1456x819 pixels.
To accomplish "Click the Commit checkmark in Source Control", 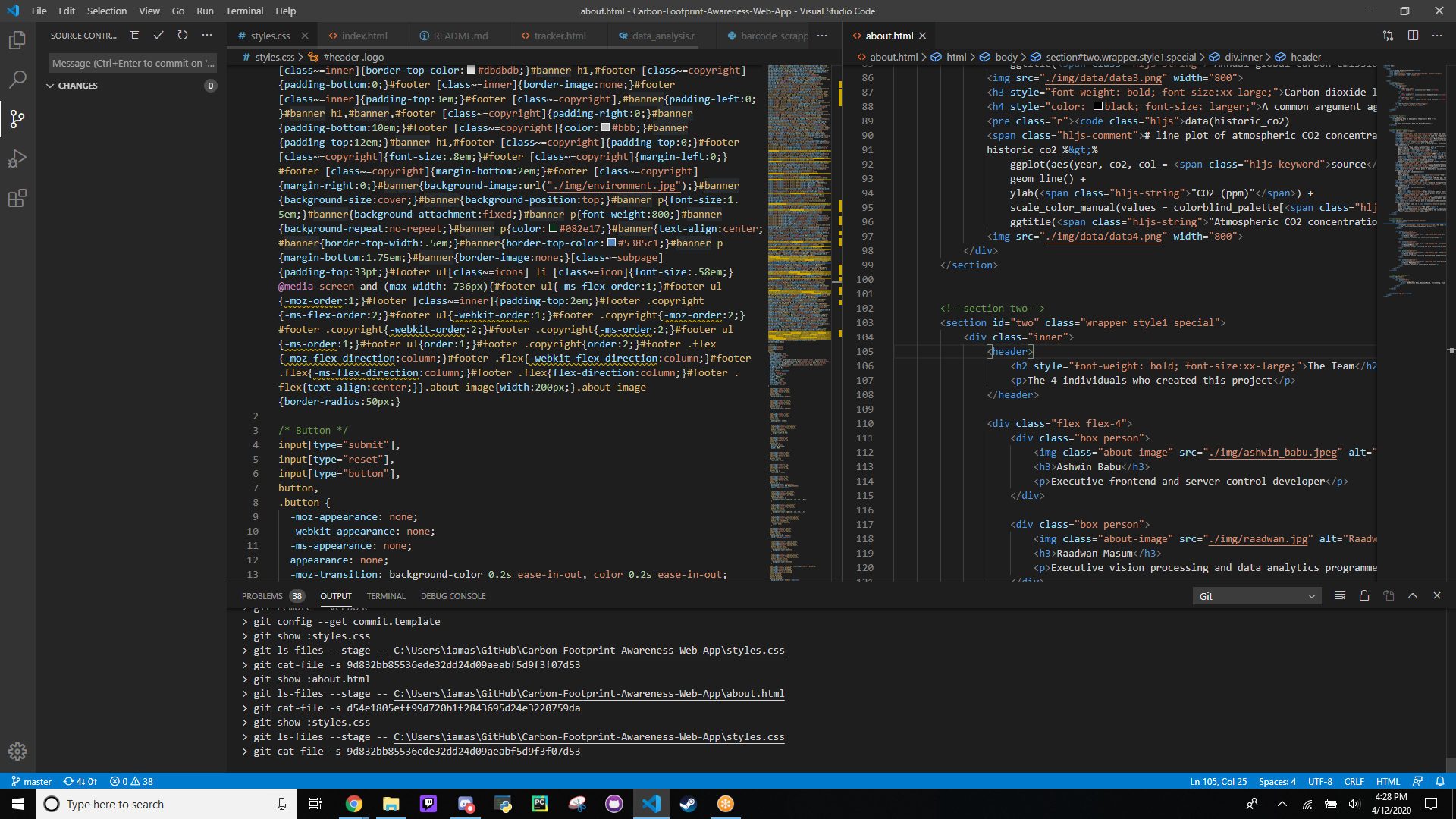I will pos(158,36).
